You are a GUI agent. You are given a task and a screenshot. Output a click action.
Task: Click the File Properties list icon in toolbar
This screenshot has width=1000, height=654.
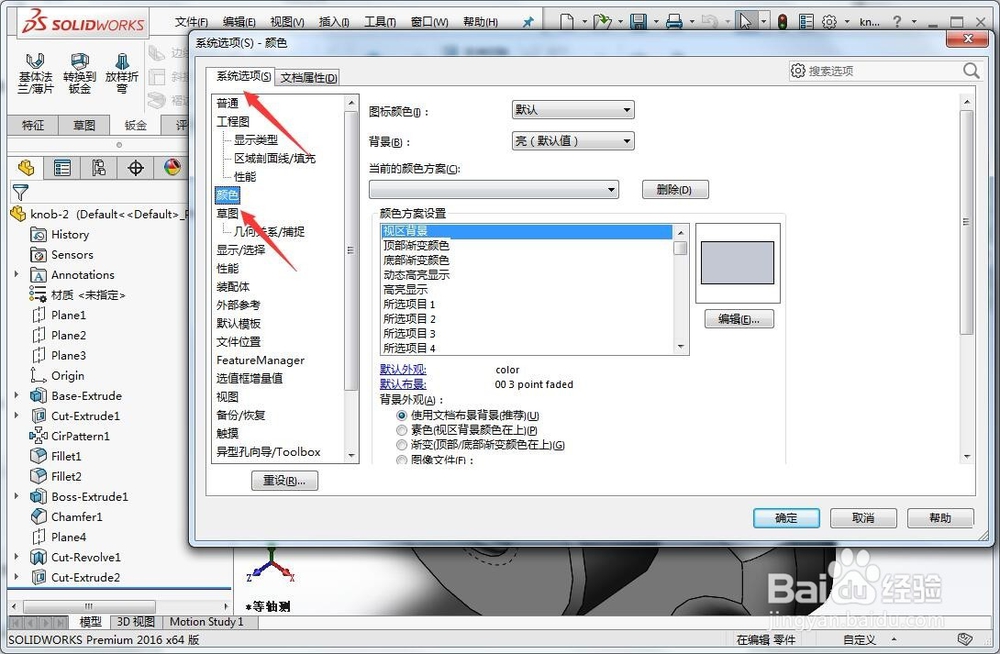click(806, 22)
